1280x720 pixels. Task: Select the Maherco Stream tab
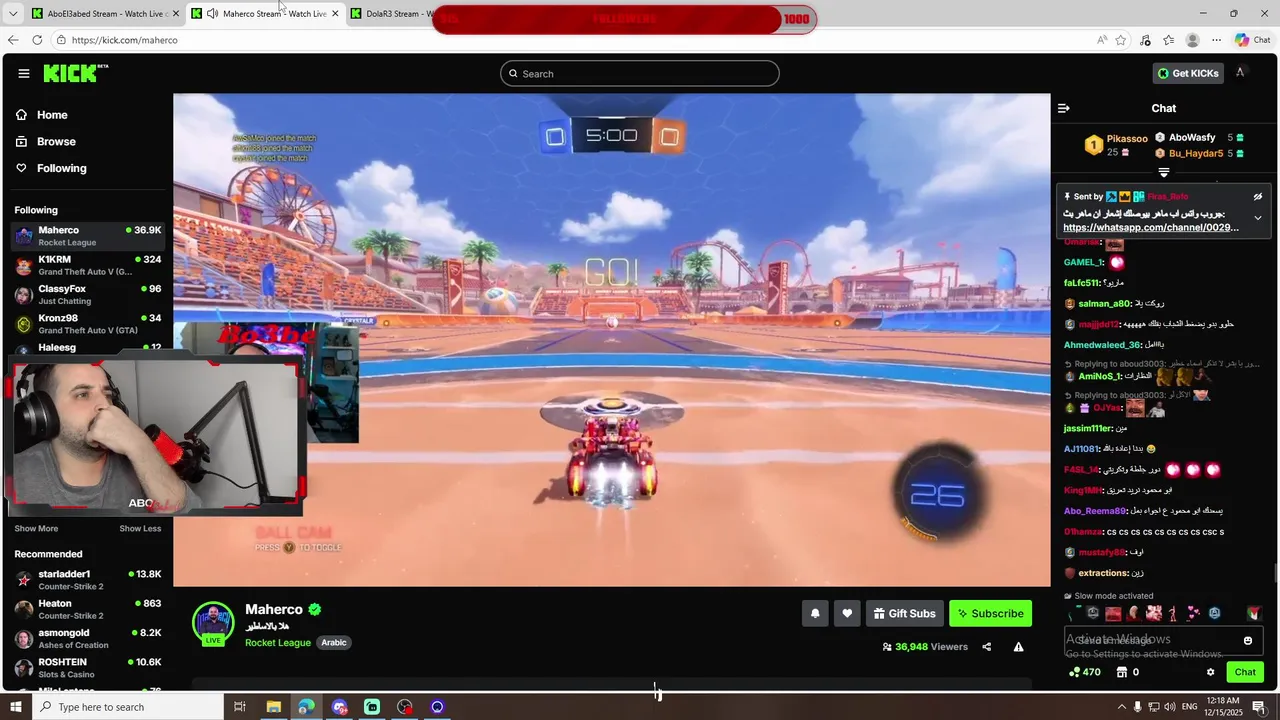coord(266,13)
